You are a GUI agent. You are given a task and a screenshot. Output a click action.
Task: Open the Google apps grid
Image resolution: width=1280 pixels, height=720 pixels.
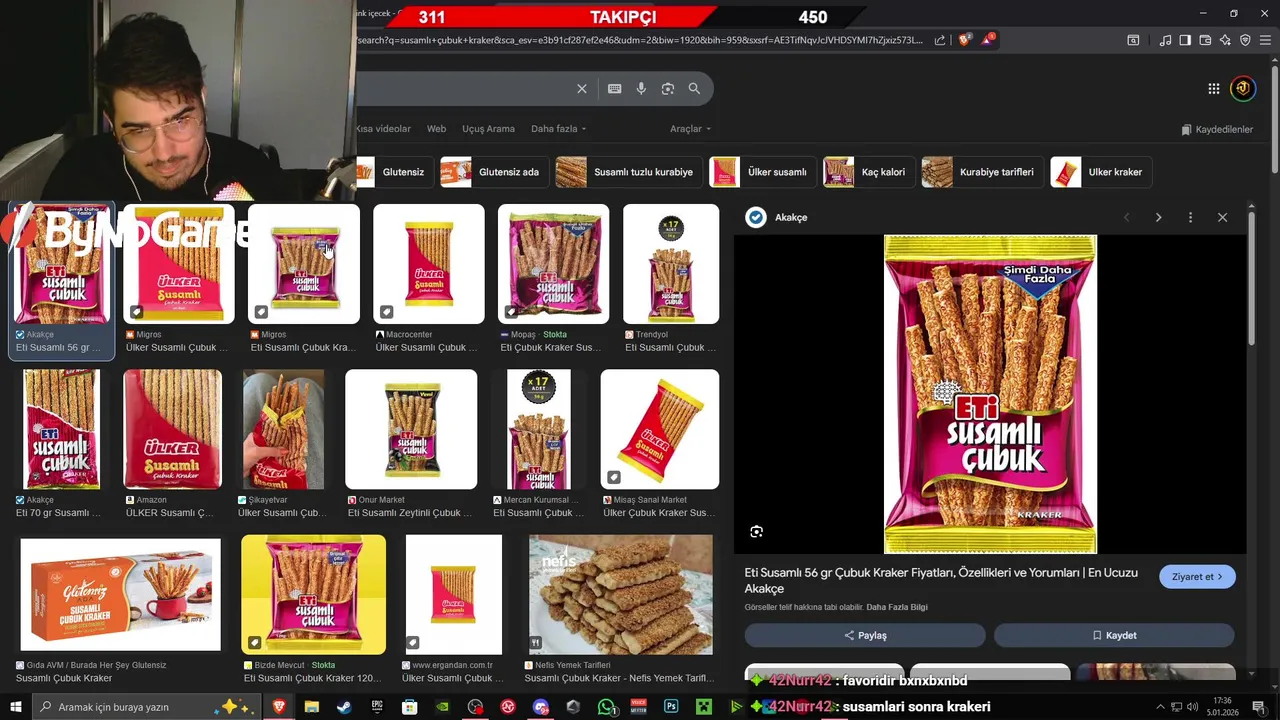click(x=1214, y=89)
